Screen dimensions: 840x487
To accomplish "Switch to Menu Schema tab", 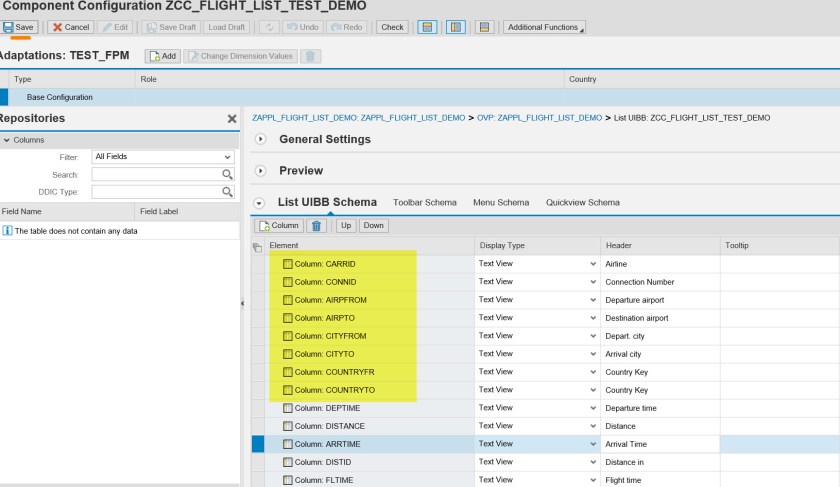I will point(501,203).
